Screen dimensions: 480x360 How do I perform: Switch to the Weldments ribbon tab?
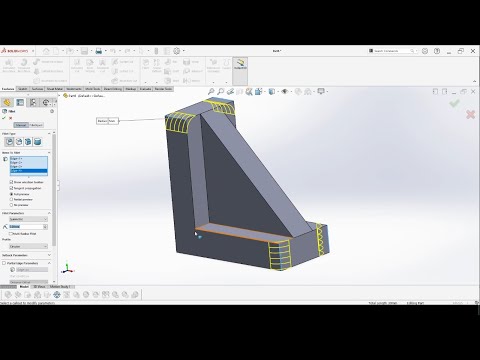pos(74,89)
